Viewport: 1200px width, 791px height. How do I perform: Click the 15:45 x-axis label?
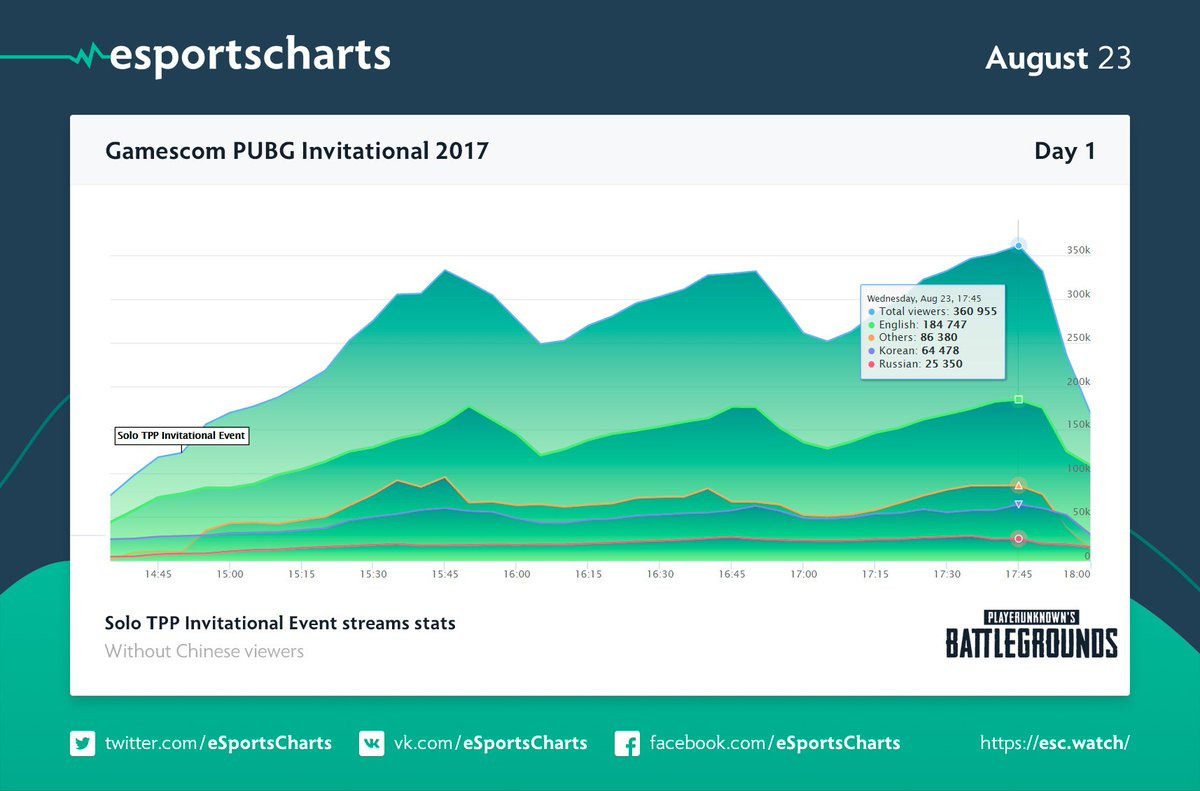pos(445,575)
